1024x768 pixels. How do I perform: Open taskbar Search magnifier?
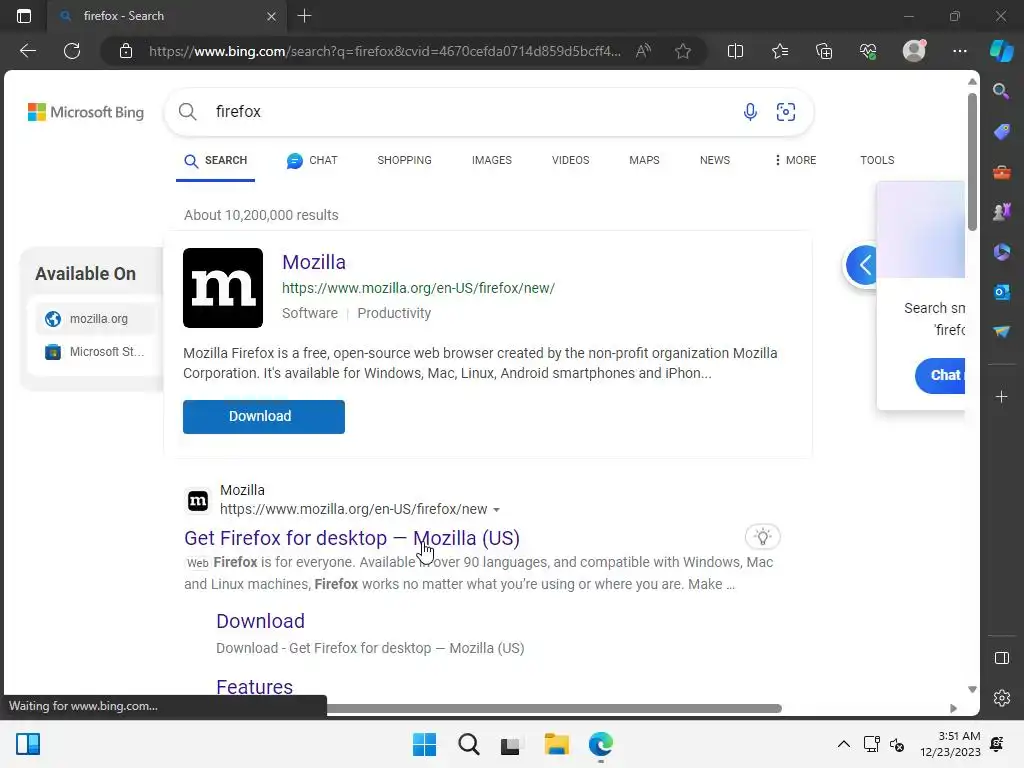[468, 744]
